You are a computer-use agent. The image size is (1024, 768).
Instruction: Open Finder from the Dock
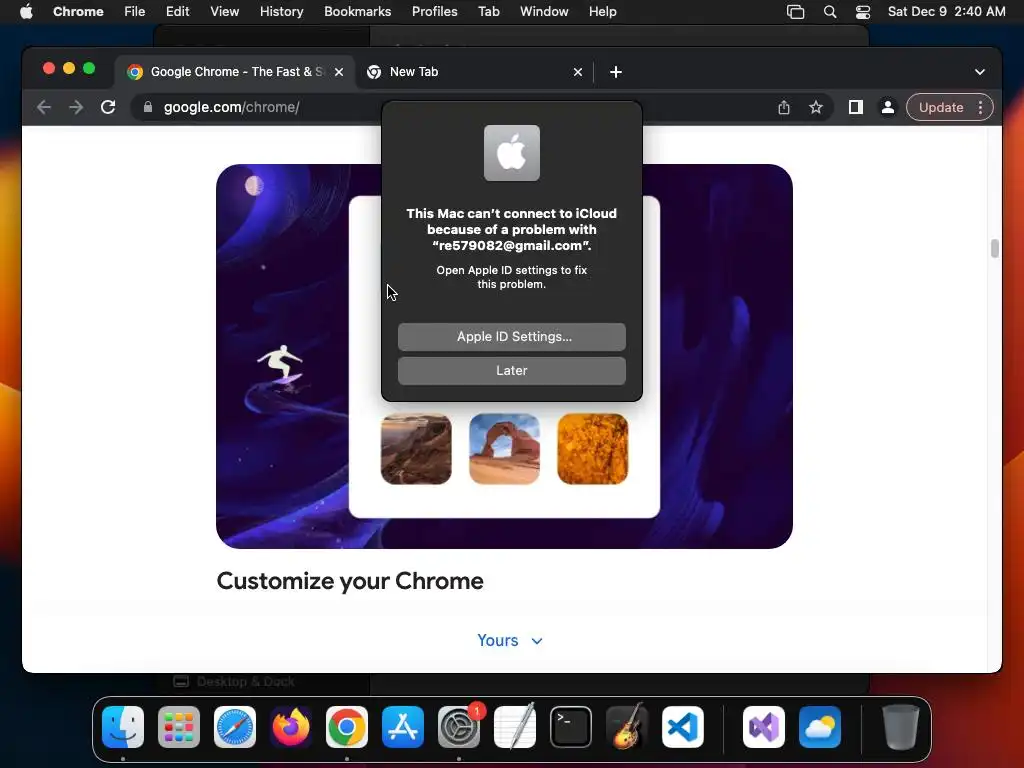(123, 726)
